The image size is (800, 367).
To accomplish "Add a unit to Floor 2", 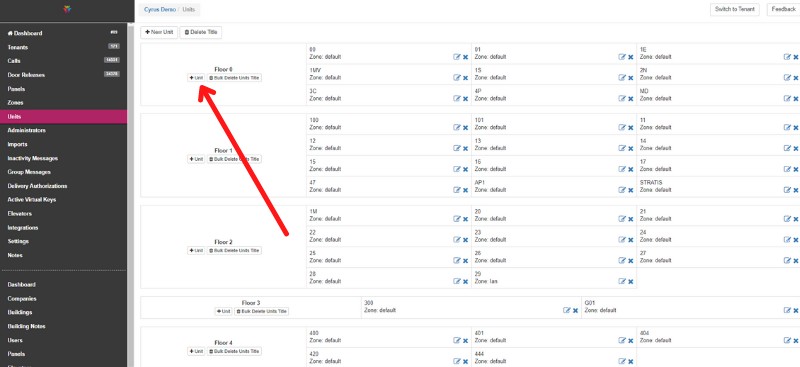I will pos(196,251).
